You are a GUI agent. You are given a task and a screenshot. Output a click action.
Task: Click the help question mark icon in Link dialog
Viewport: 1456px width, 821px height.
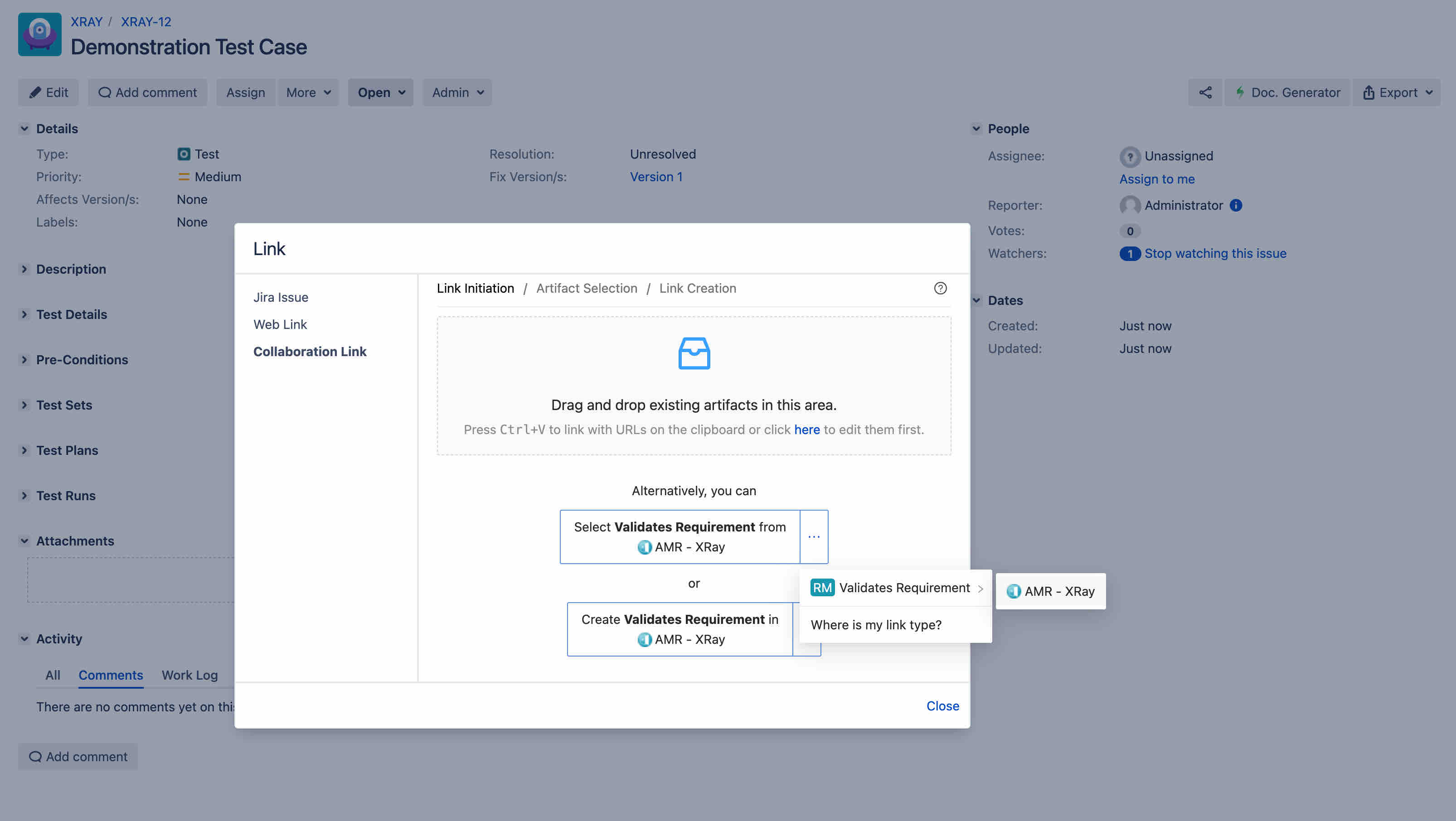click(940, 288)
